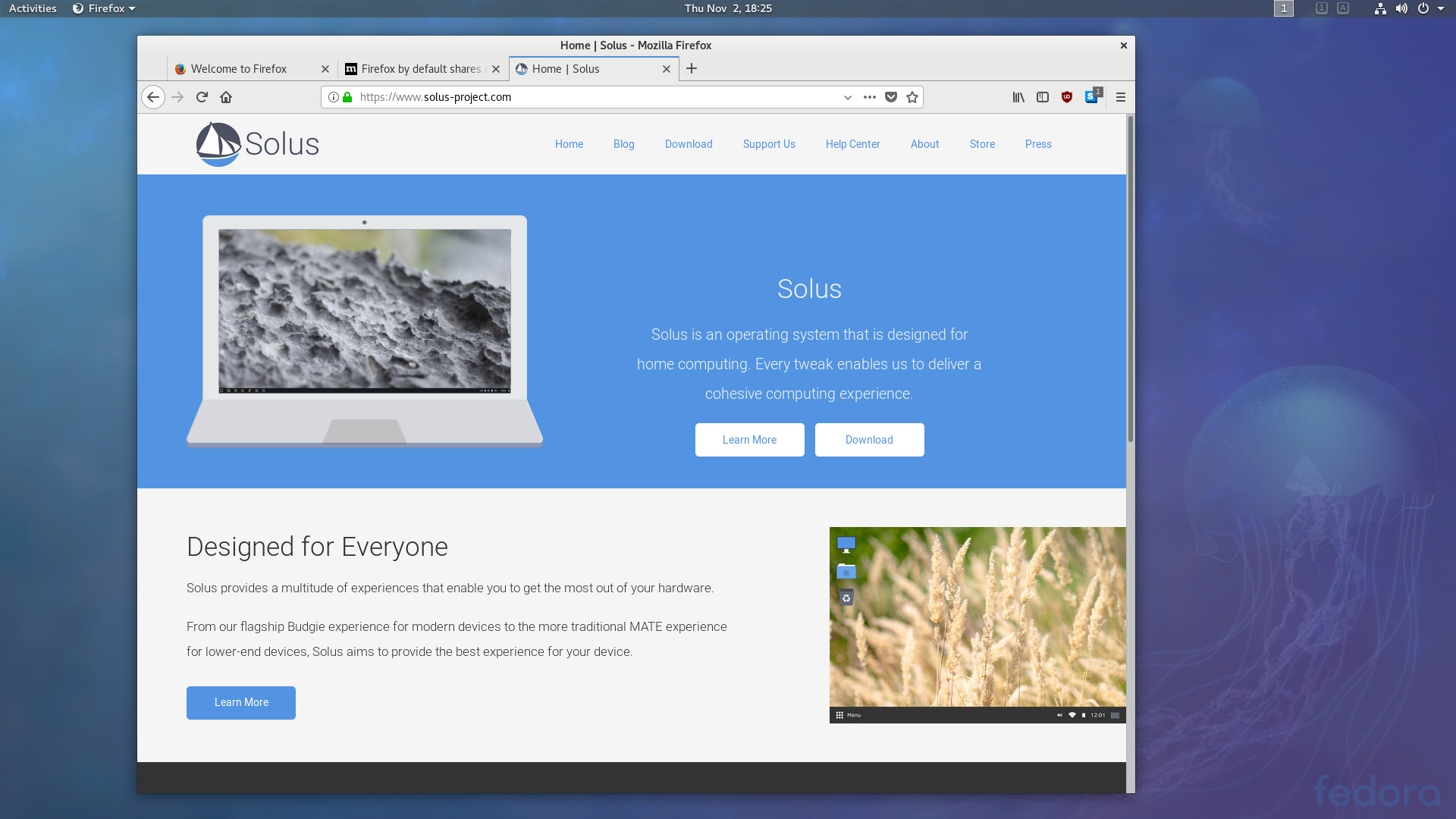Expand the system status menu arrow
The width and height of the screenshot is (1456, 819).
[1441, 8]
